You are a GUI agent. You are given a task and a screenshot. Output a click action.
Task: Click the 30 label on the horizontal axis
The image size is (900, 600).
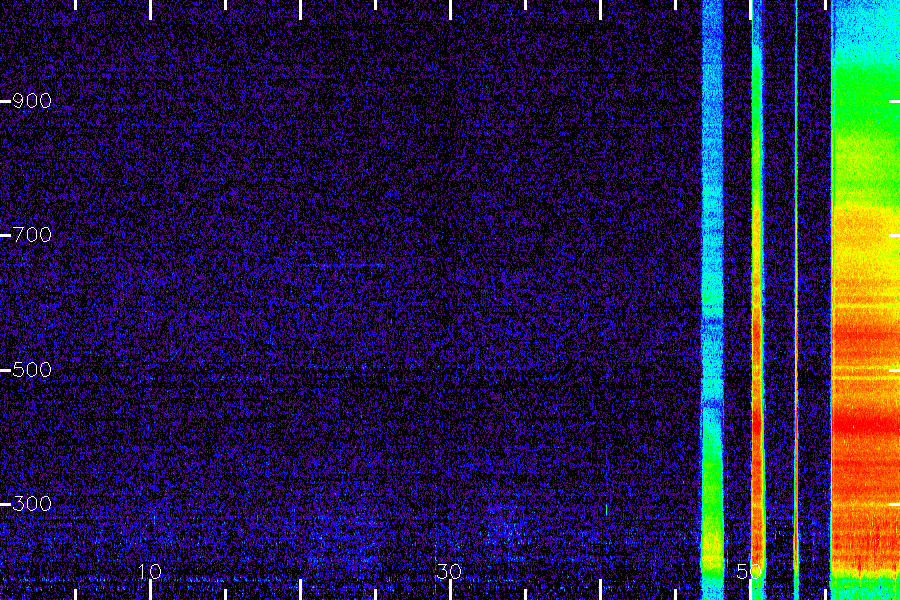coord(449,571)
